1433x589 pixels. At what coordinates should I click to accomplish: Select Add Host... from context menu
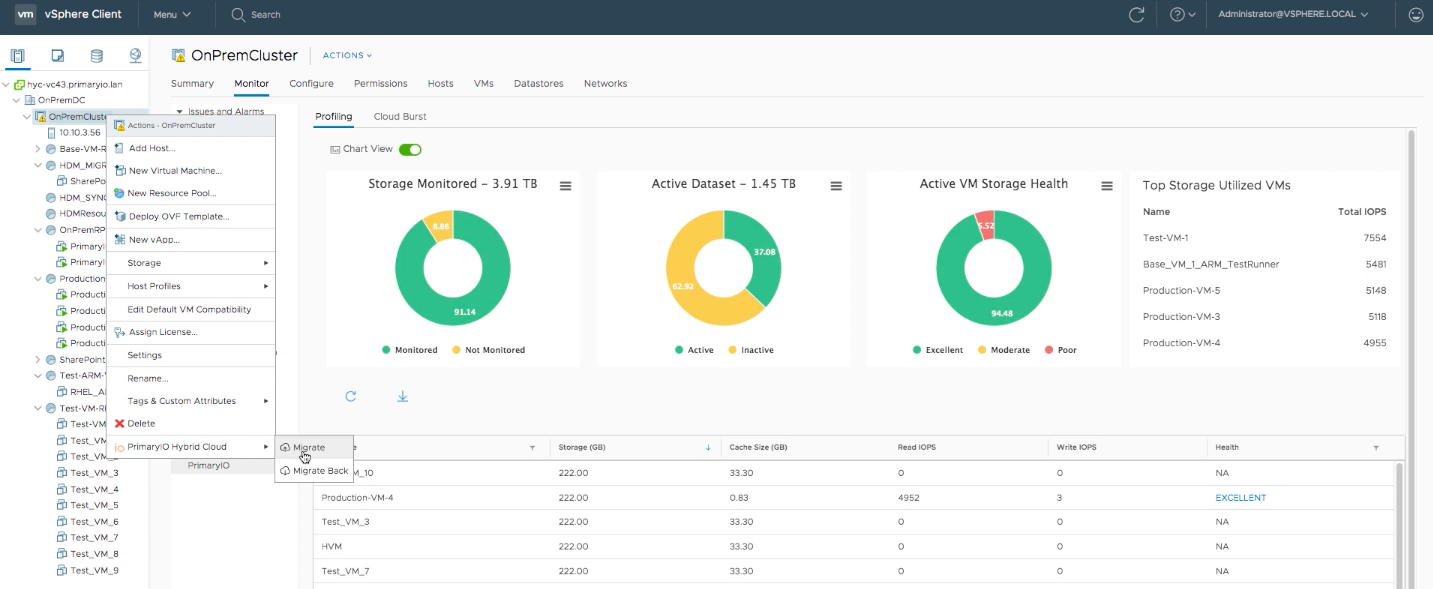click(191, 148)
